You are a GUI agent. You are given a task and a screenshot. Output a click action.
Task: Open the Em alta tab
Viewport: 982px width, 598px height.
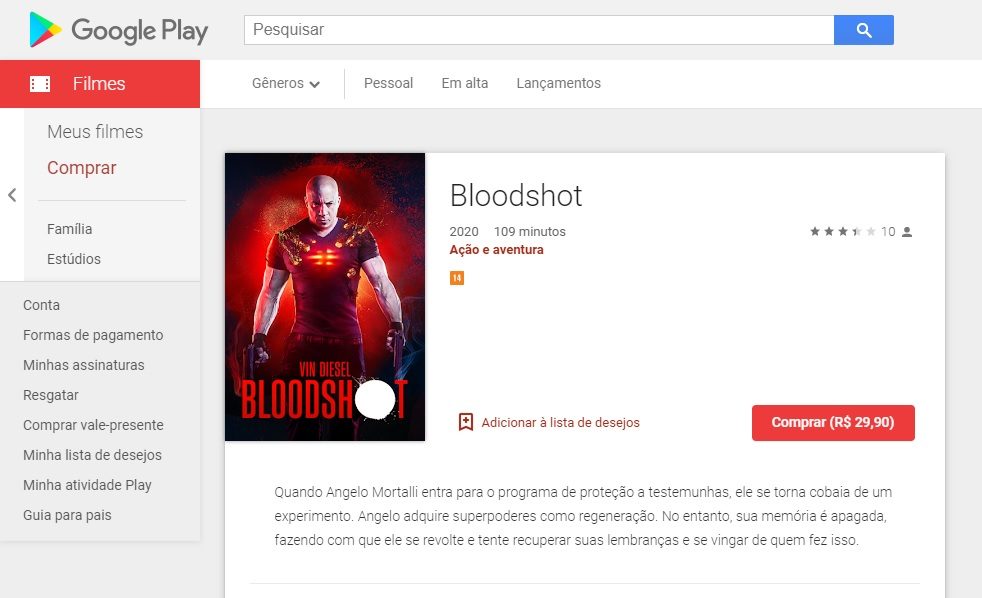465,83
